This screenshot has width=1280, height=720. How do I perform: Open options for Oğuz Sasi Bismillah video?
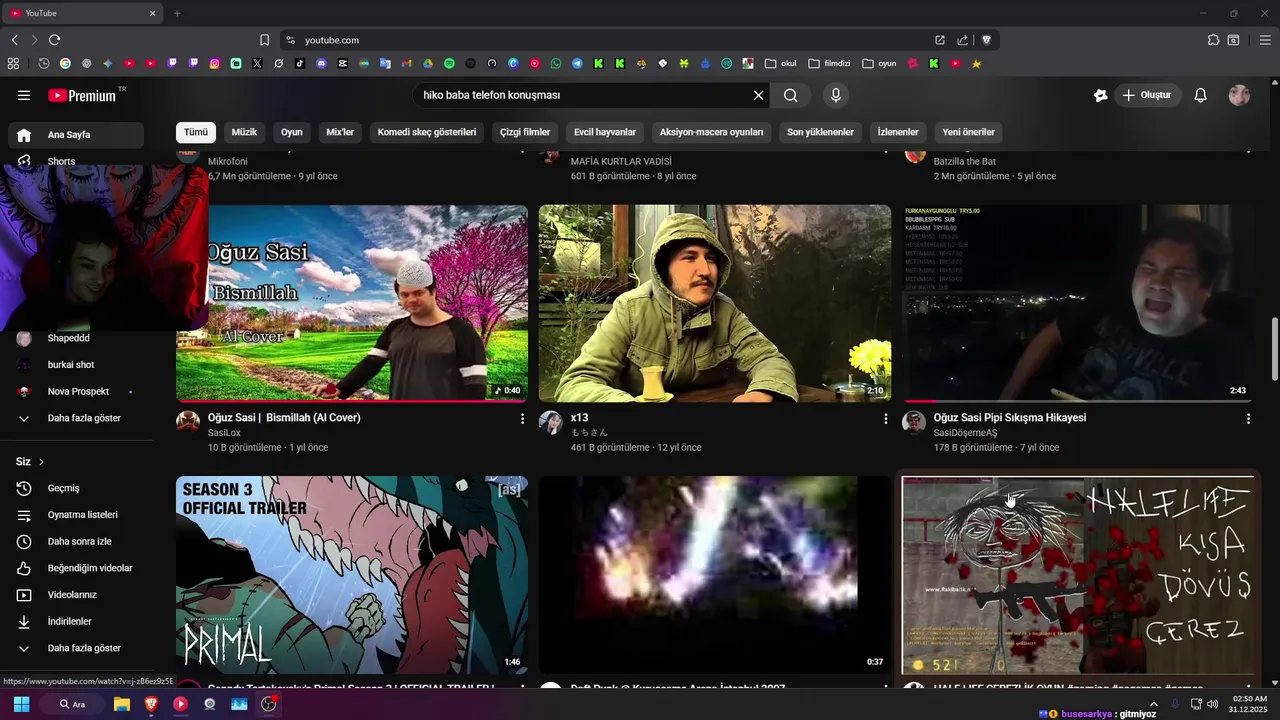pyautogui.click(x=522, y=419)
